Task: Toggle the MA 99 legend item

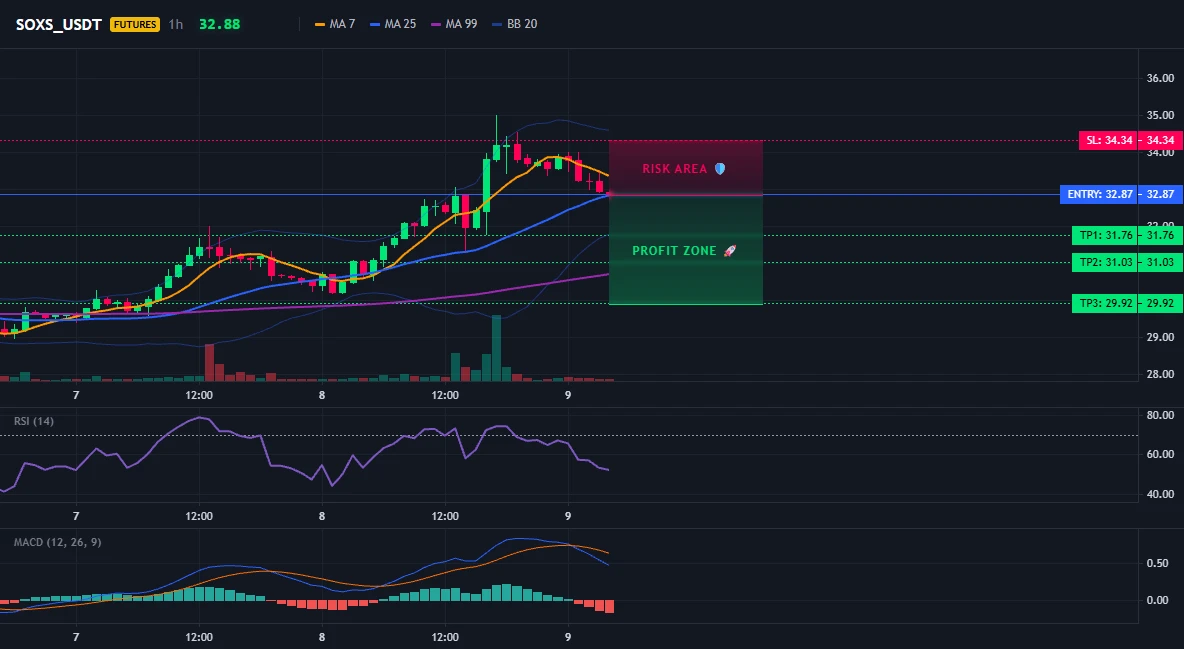Action: point(455,24)
